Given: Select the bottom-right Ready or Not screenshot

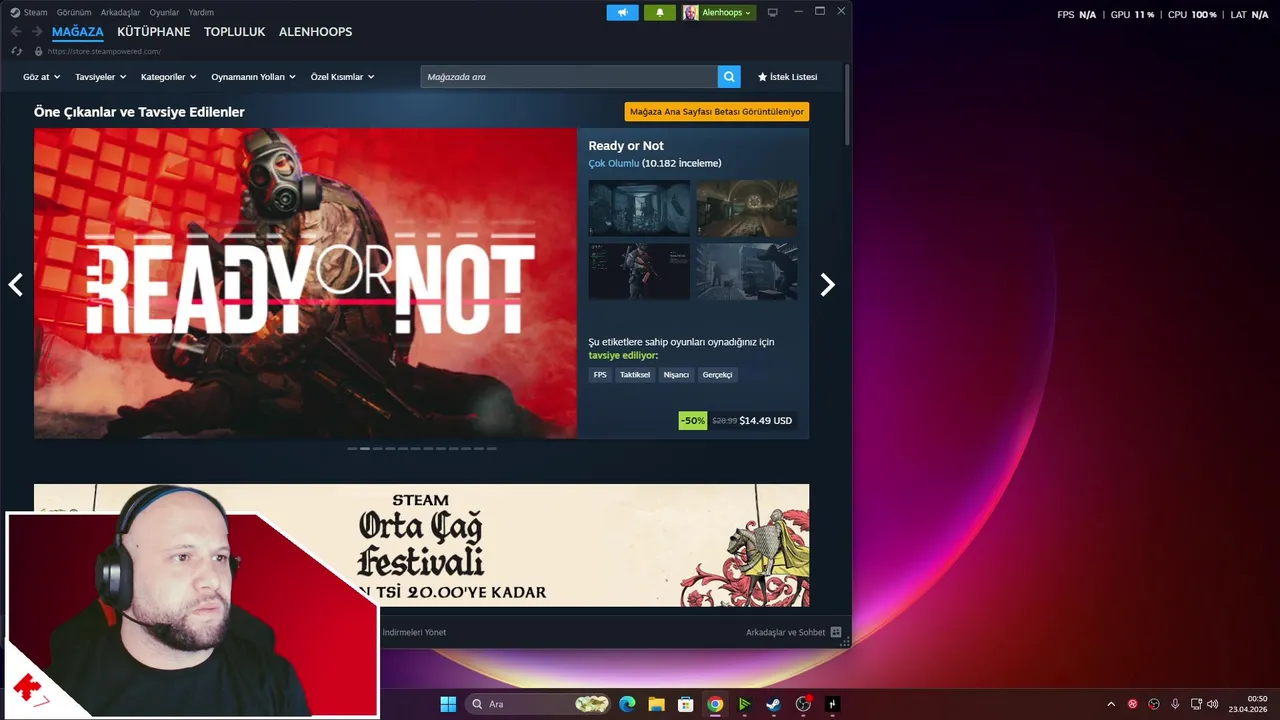Looking at the screenshot, I should [x=747, y=271].
